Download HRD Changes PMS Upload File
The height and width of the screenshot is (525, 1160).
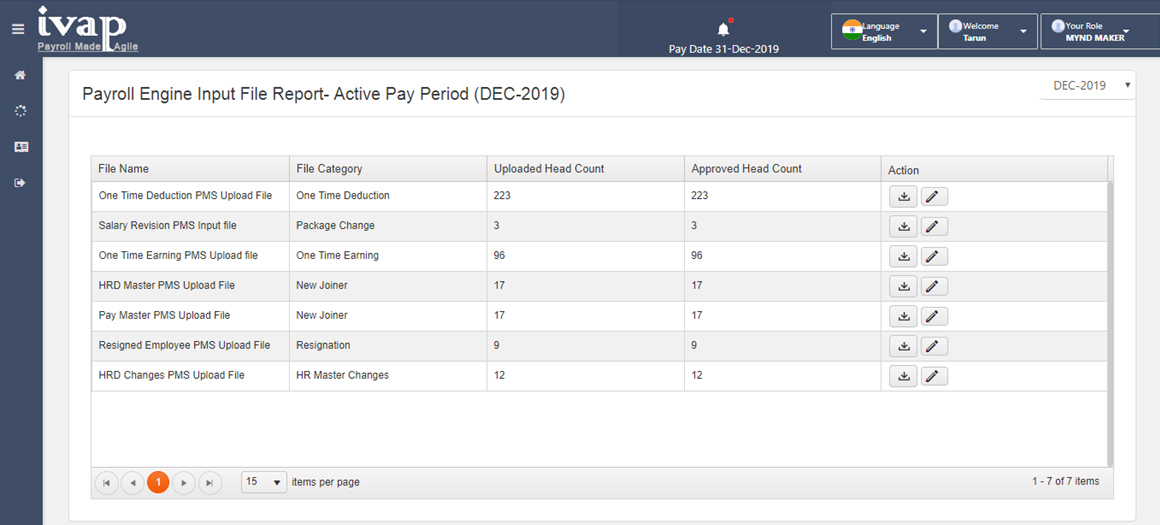[903, 376]
